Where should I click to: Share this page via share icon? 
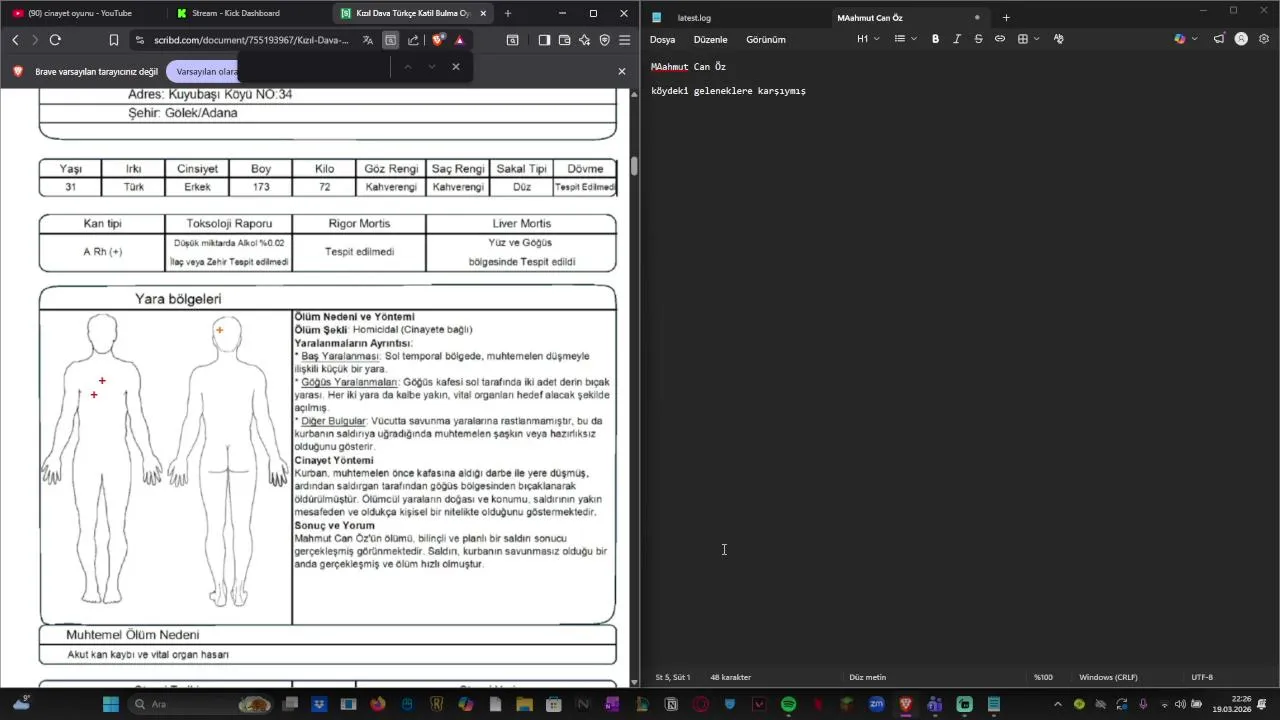click(x=413, y=40)
